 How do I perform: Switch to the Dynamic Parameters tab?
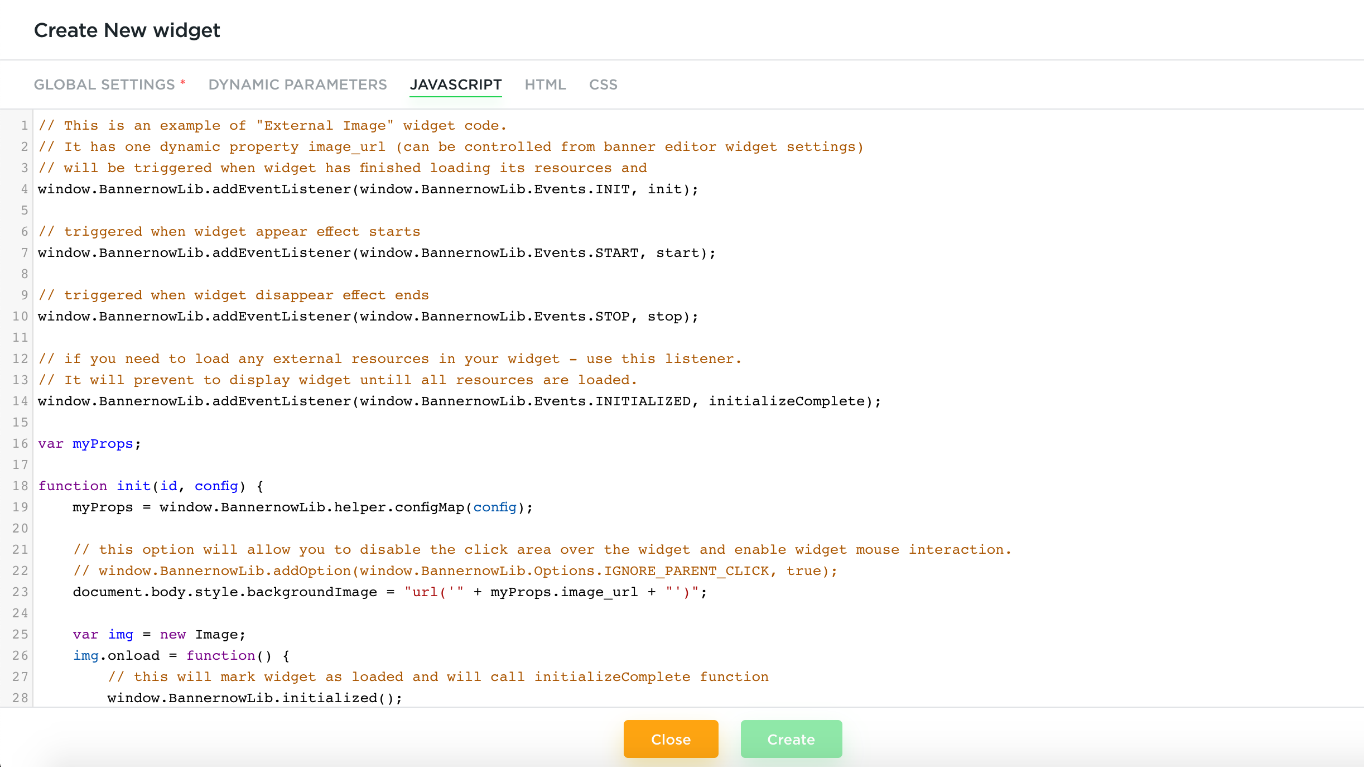pos(297,85)
